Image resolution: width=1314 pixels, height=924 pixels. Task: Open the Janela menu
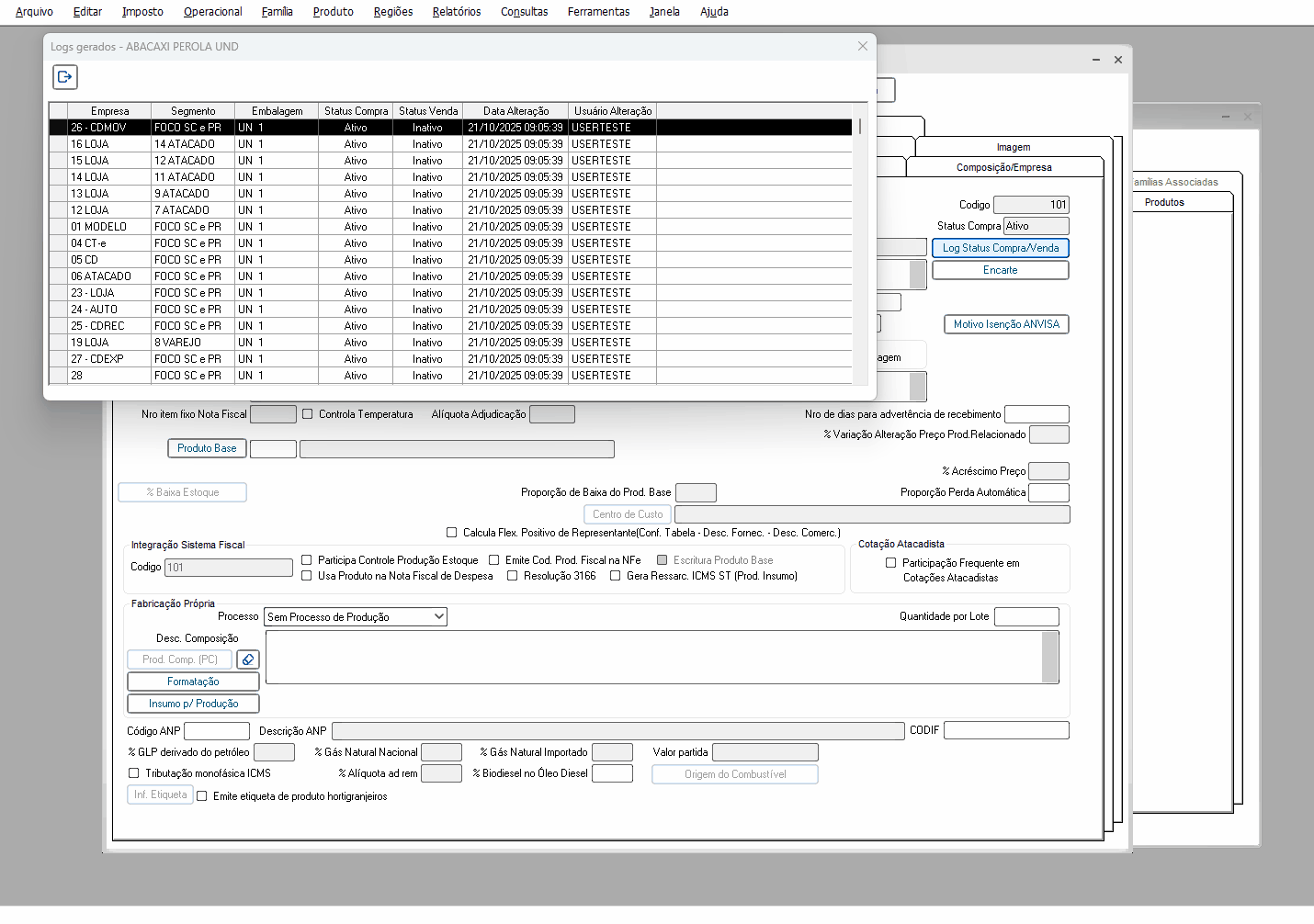(664, 12)
